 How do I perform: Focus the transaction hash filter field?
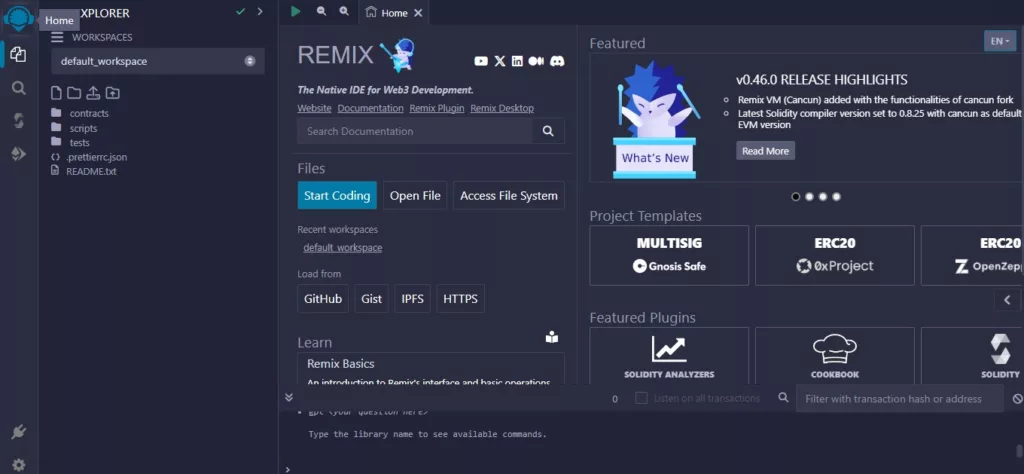[899, 398]
